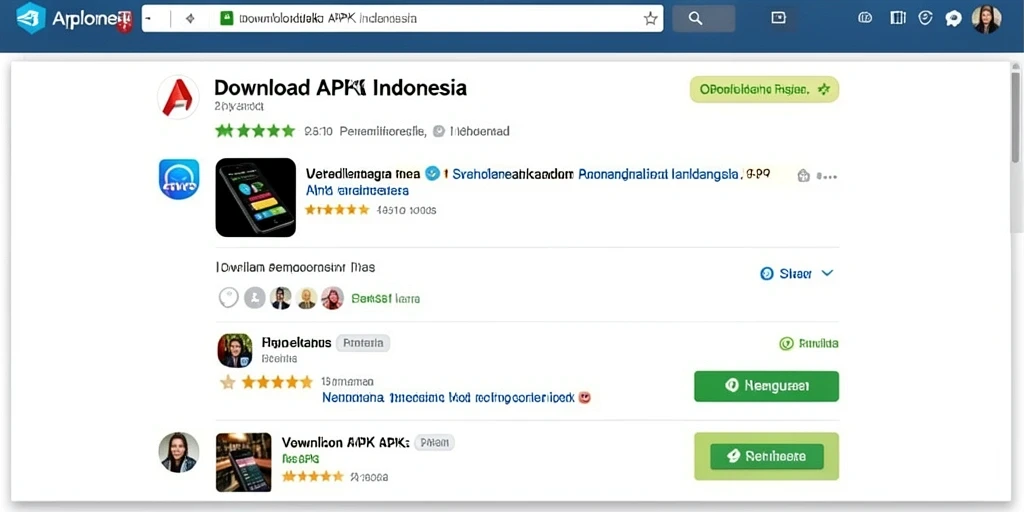Click the grey person avatar
This screenshot has width=1024, height=512.
click(255, 298)
